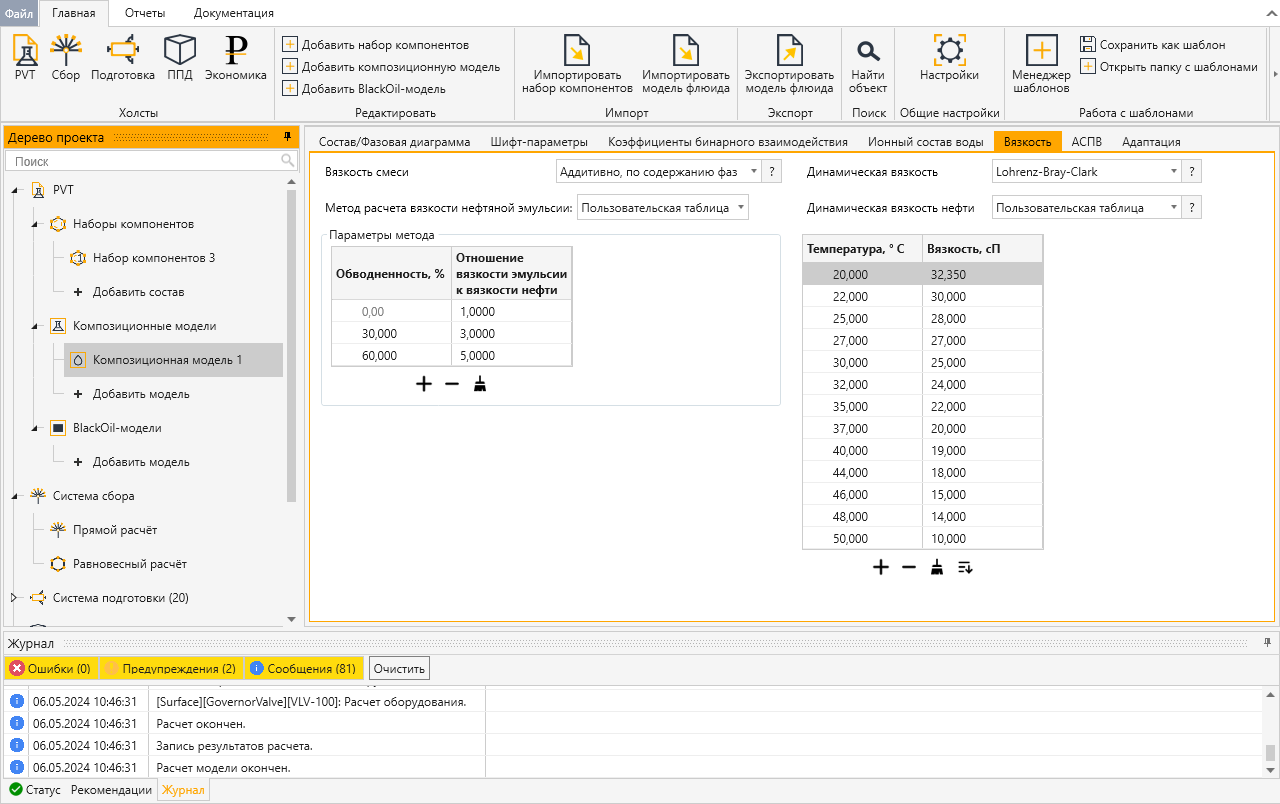Click Добавить BlackOil-модель
This screenshot has width=1280, height=804.
(364, 89)
